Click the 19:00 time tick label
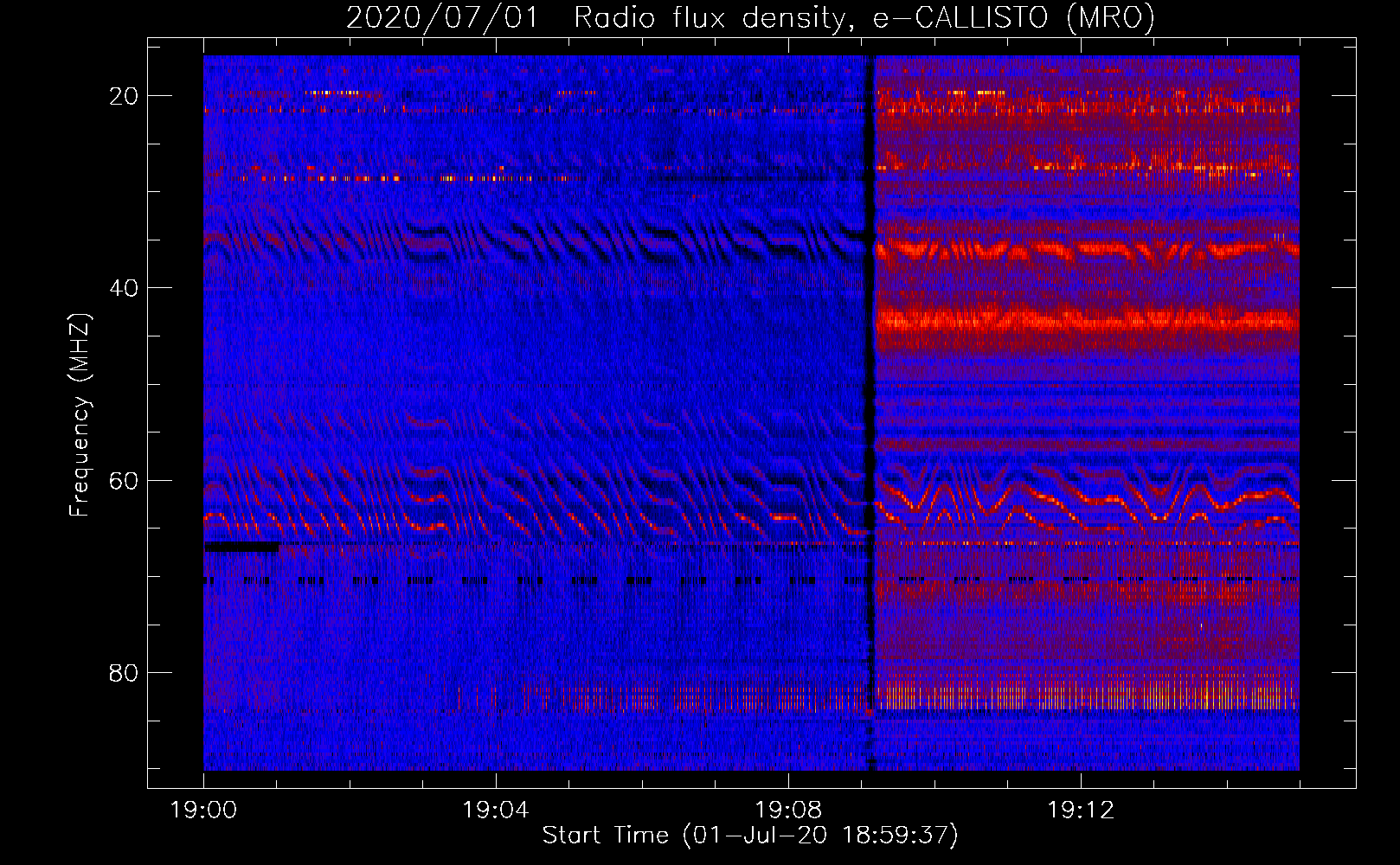The width and height of the screenshot is (1400, 865). pyautogui.click(x=203, y=811)
